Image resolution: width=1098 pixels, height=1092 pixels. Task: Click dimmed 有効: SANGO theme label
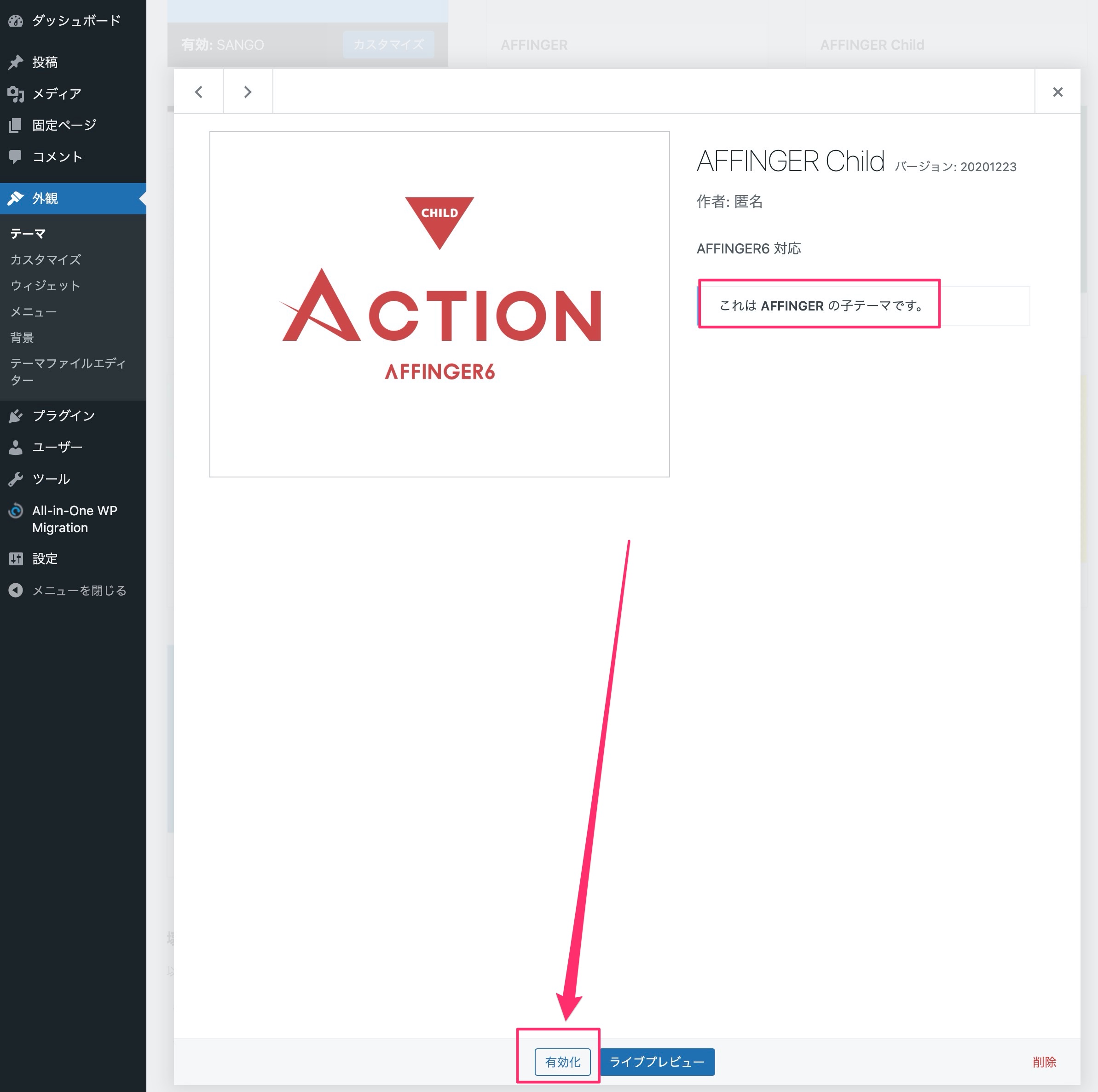coord(223,45)
